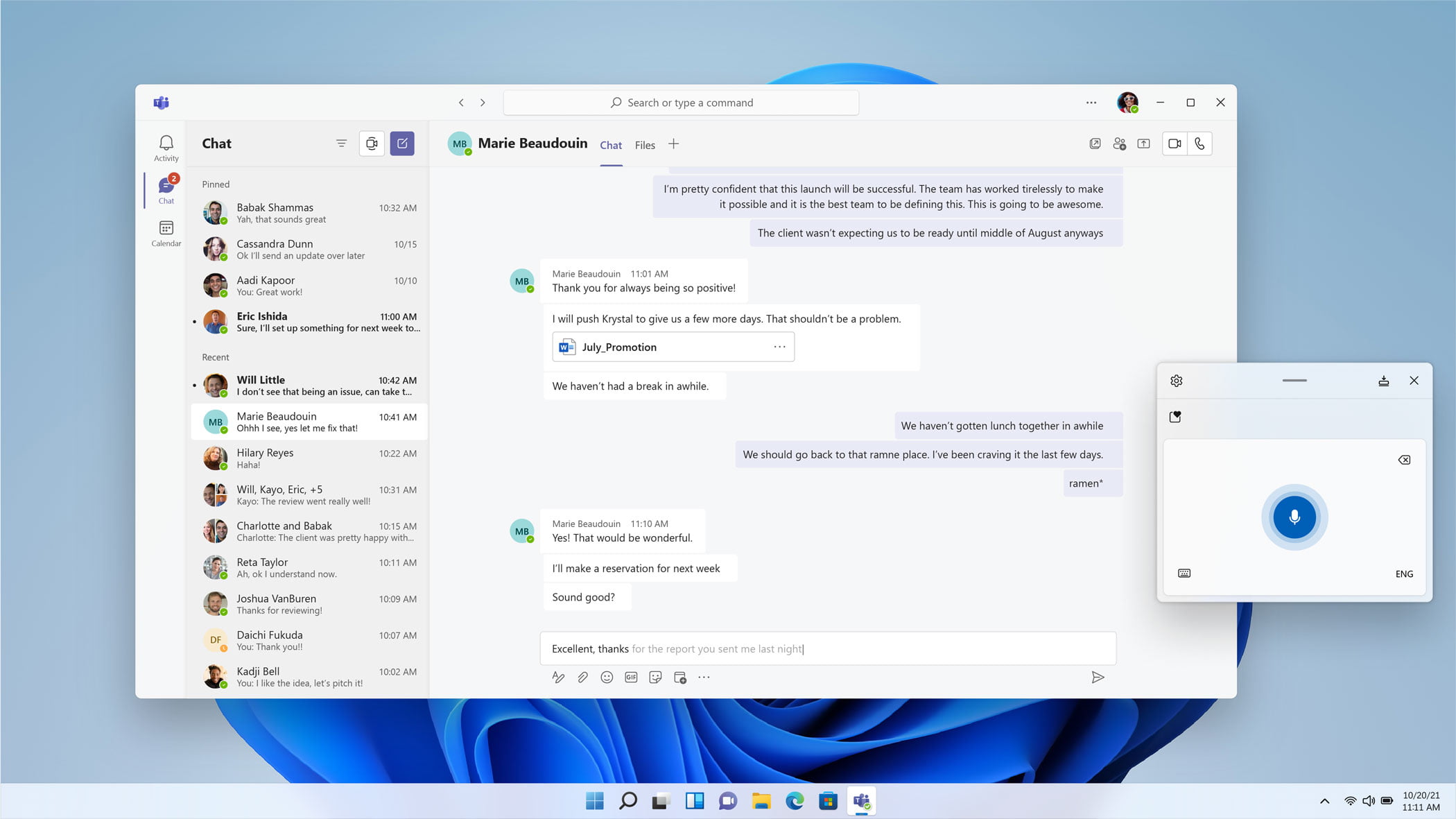Screen dimensions: 1456x819
Task: Click the GIF icon in compose toolbar
Action: (x=631, y=677)
